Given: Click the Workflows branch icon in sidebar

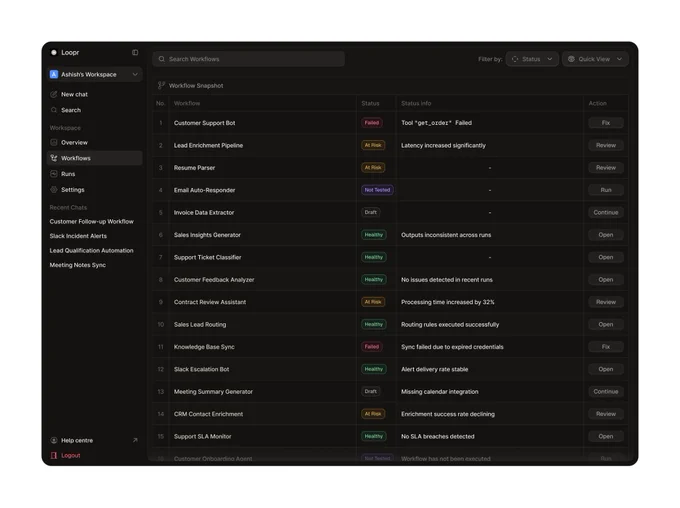Looking at the screenshot, I should pos(54,158).
